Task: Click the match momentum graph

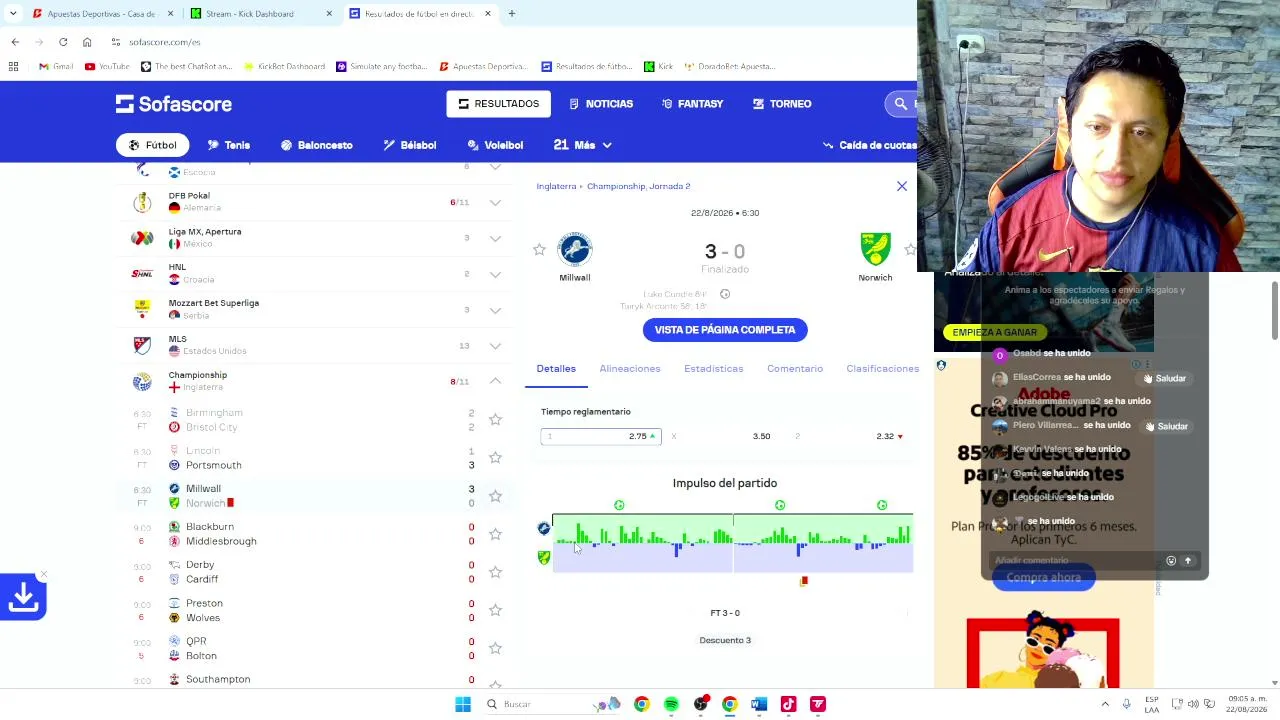Action: pos(733,543)
